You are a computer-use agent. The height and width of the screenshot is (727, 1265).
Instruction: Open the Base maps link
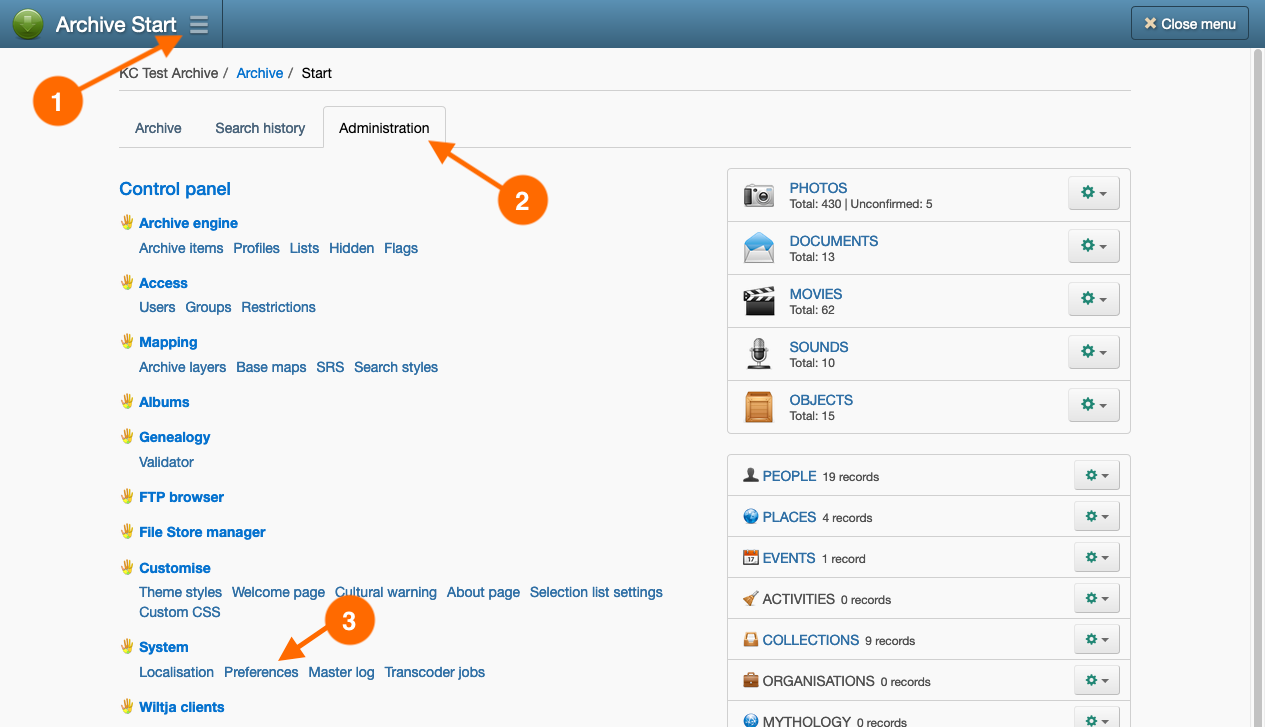coord(271,367)
